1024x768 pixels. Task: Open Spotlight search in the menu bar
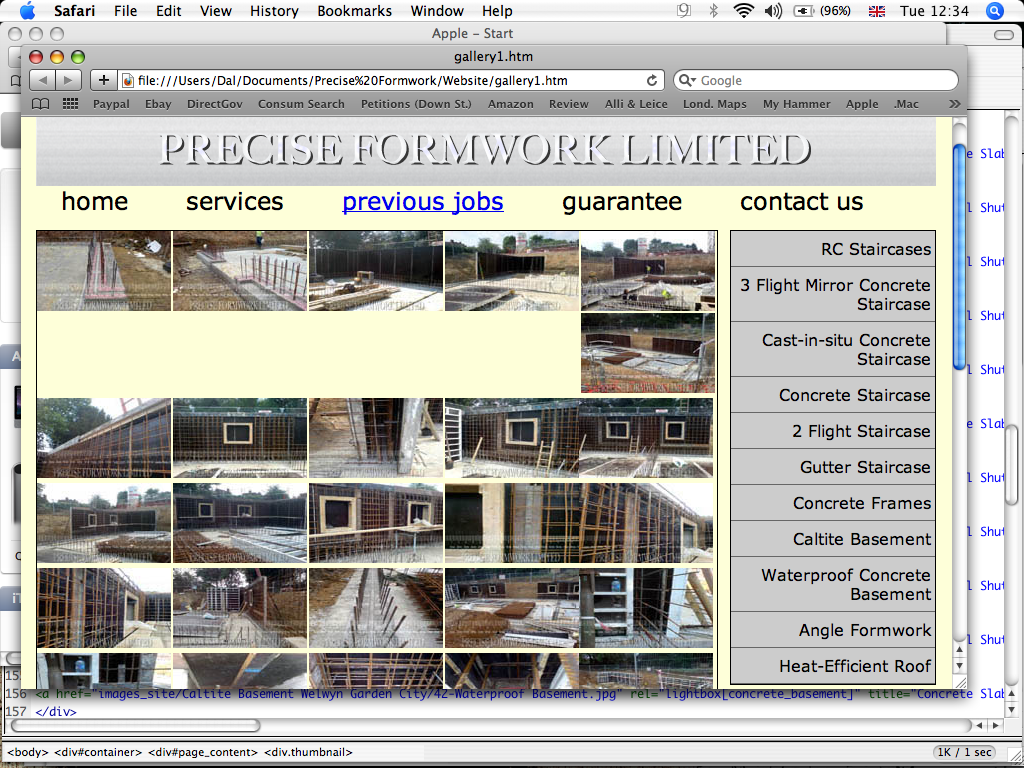(994, 11)
